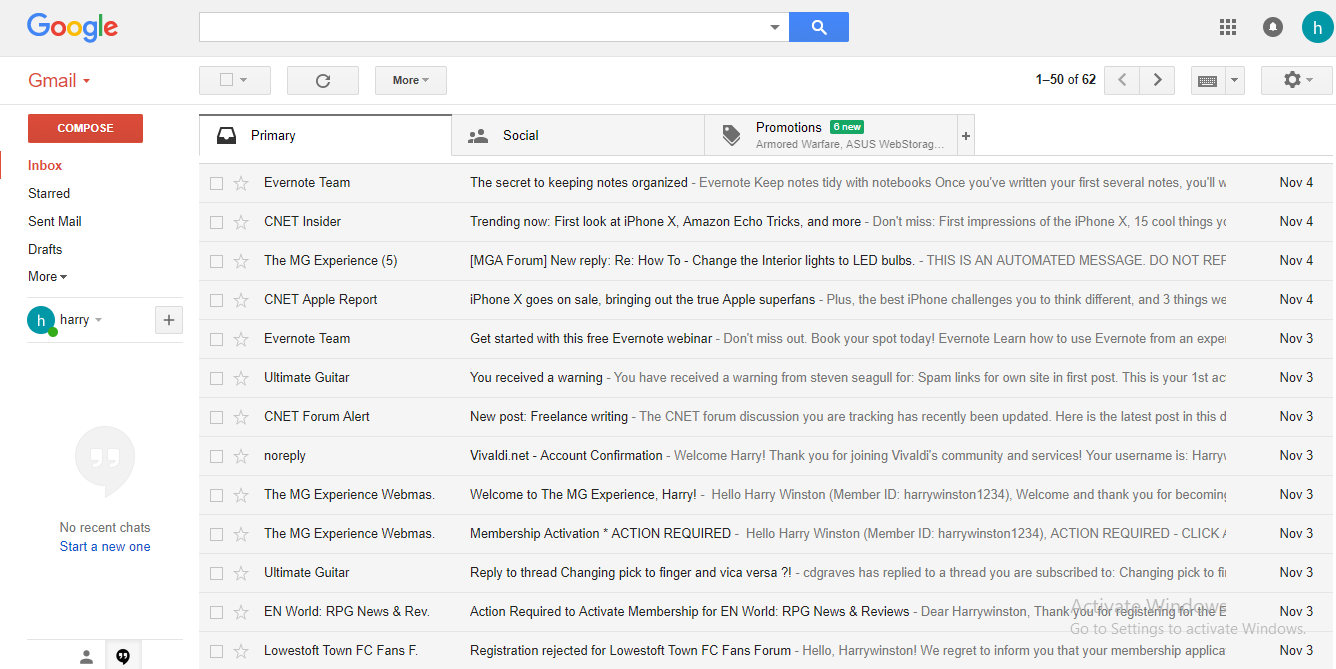Open the More actions dropdown
Screen dimensions: 1336x669
[x=411, y=80]
